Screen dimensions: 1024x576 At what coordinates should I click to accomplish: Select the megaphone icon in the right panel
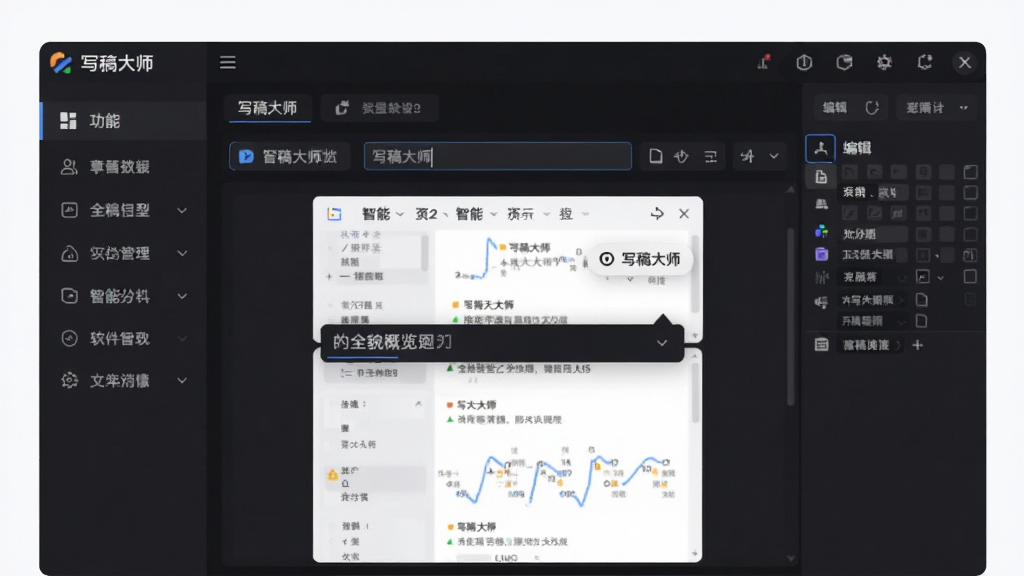pyautogui.click(x=822, y=301)
